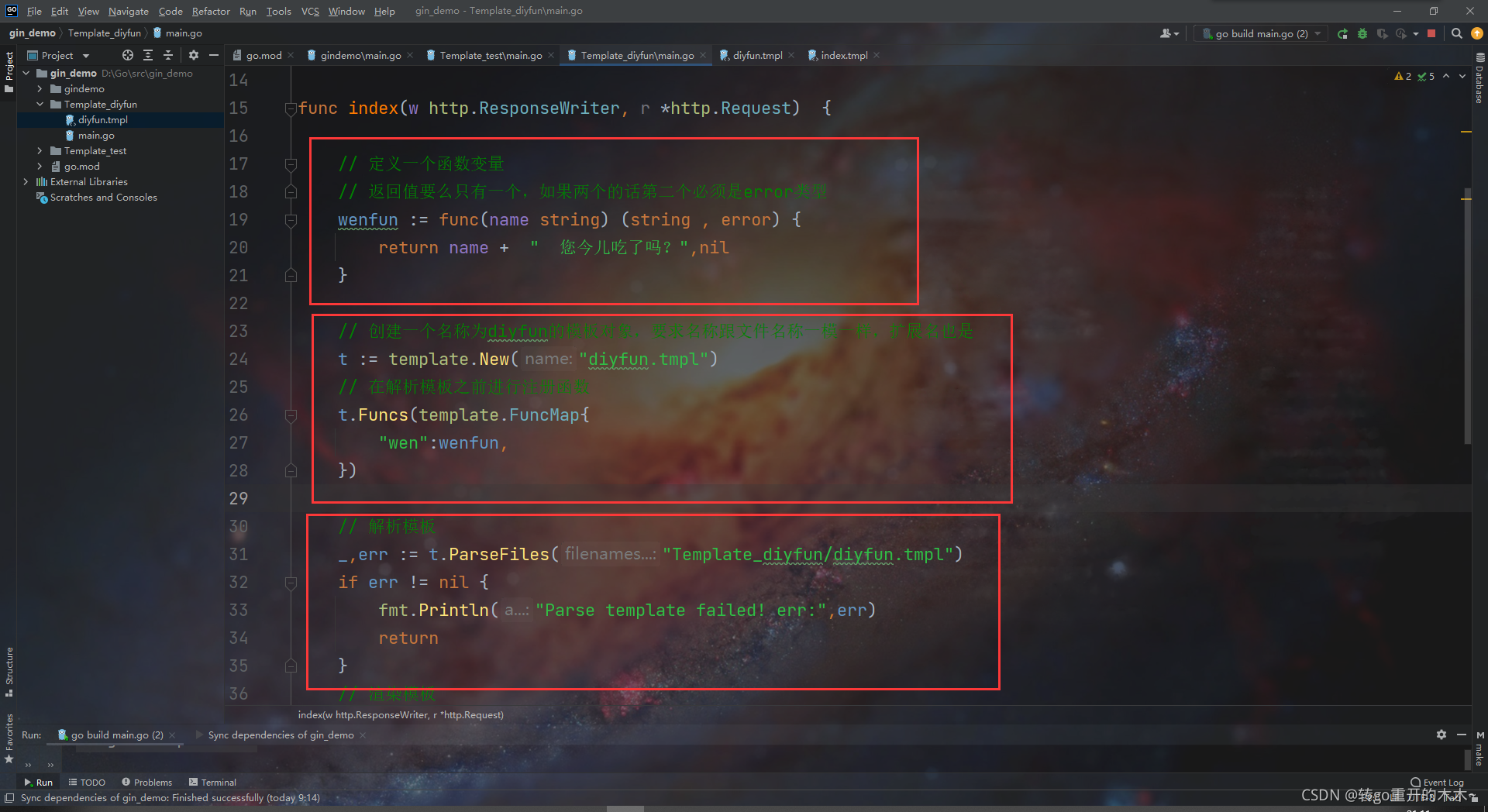The height and width of the screenshot is (812, 1488).
Task: Click gin_demo in the breadcrumb bar
Action: coord(33,33)
